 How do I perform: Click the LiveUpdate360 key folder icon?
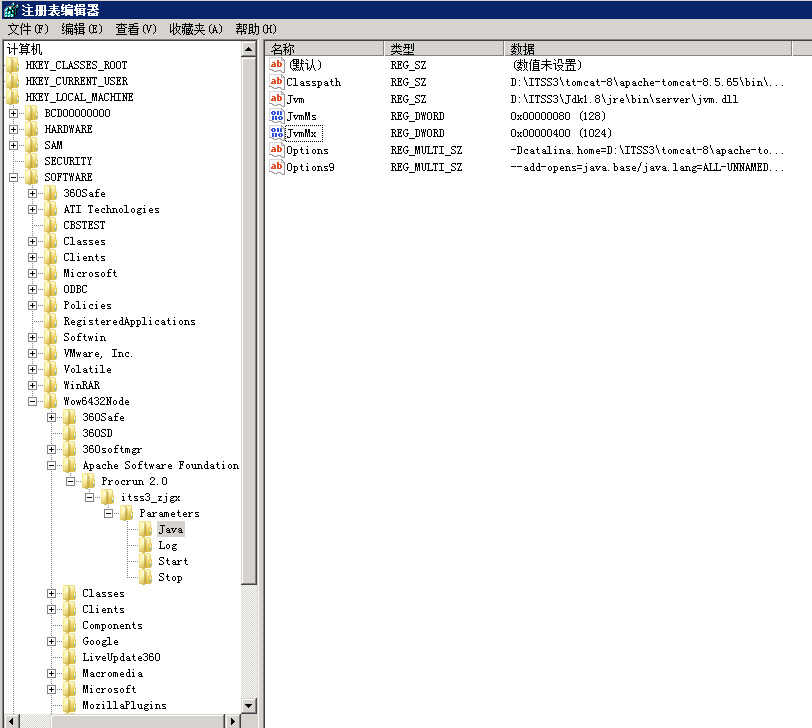point(69,657)
